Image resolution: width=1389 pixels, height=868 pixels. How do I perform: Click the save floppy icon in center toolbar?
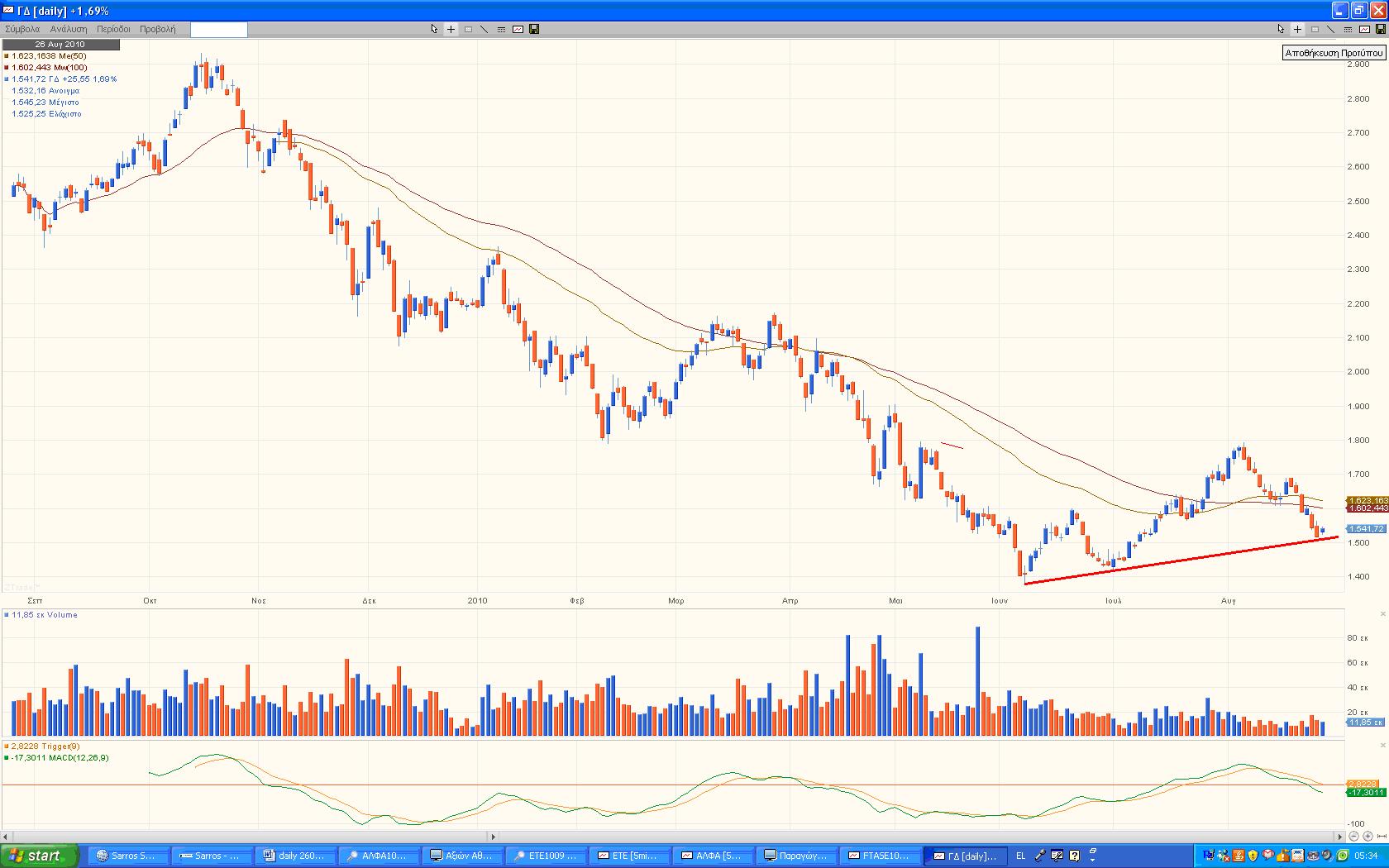point(534,29)
